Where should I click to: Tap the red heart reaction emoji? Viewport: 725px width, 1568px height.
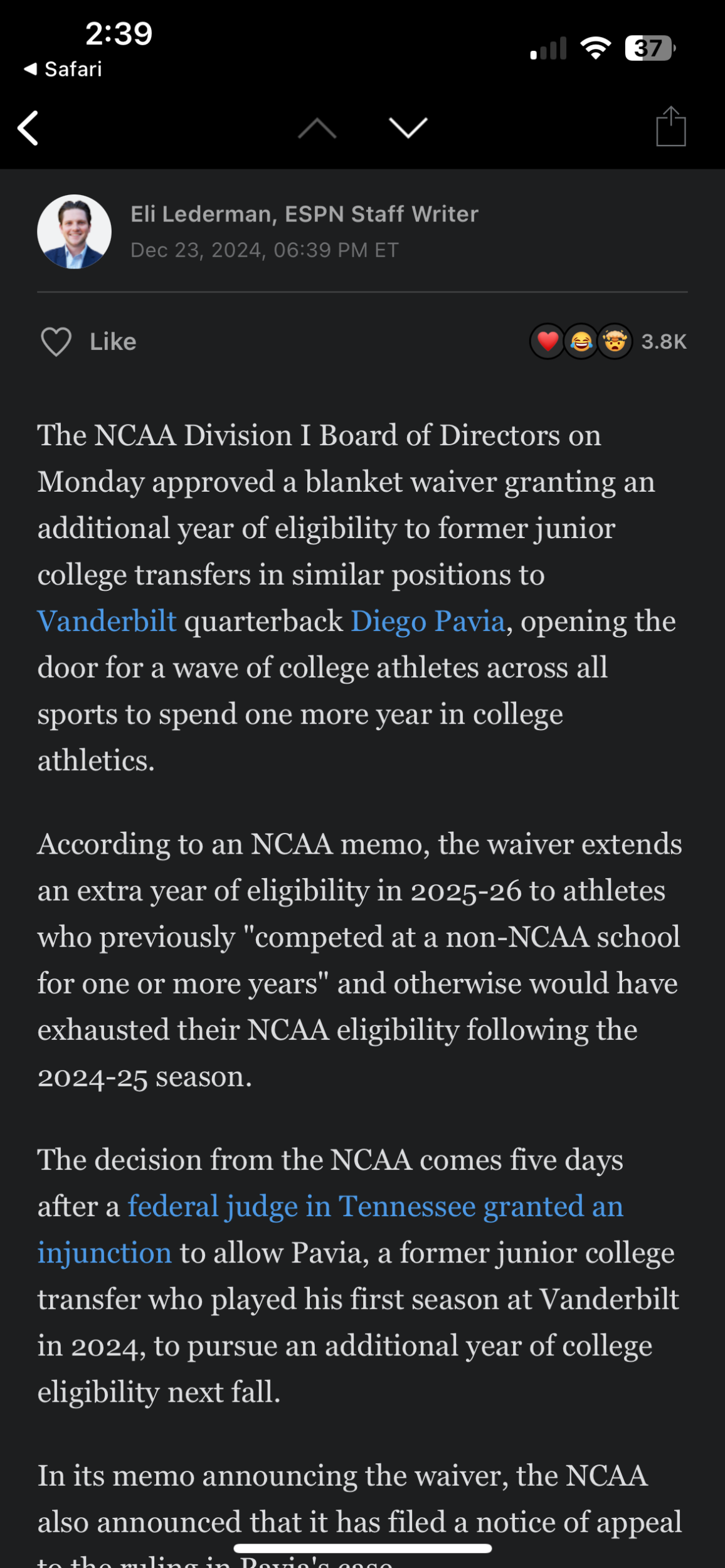pyautogui.click(x=548, y=342)
